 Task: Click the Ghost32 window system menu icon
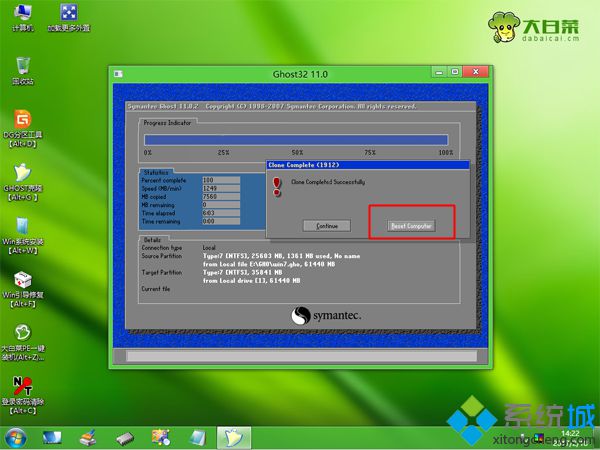118,74
